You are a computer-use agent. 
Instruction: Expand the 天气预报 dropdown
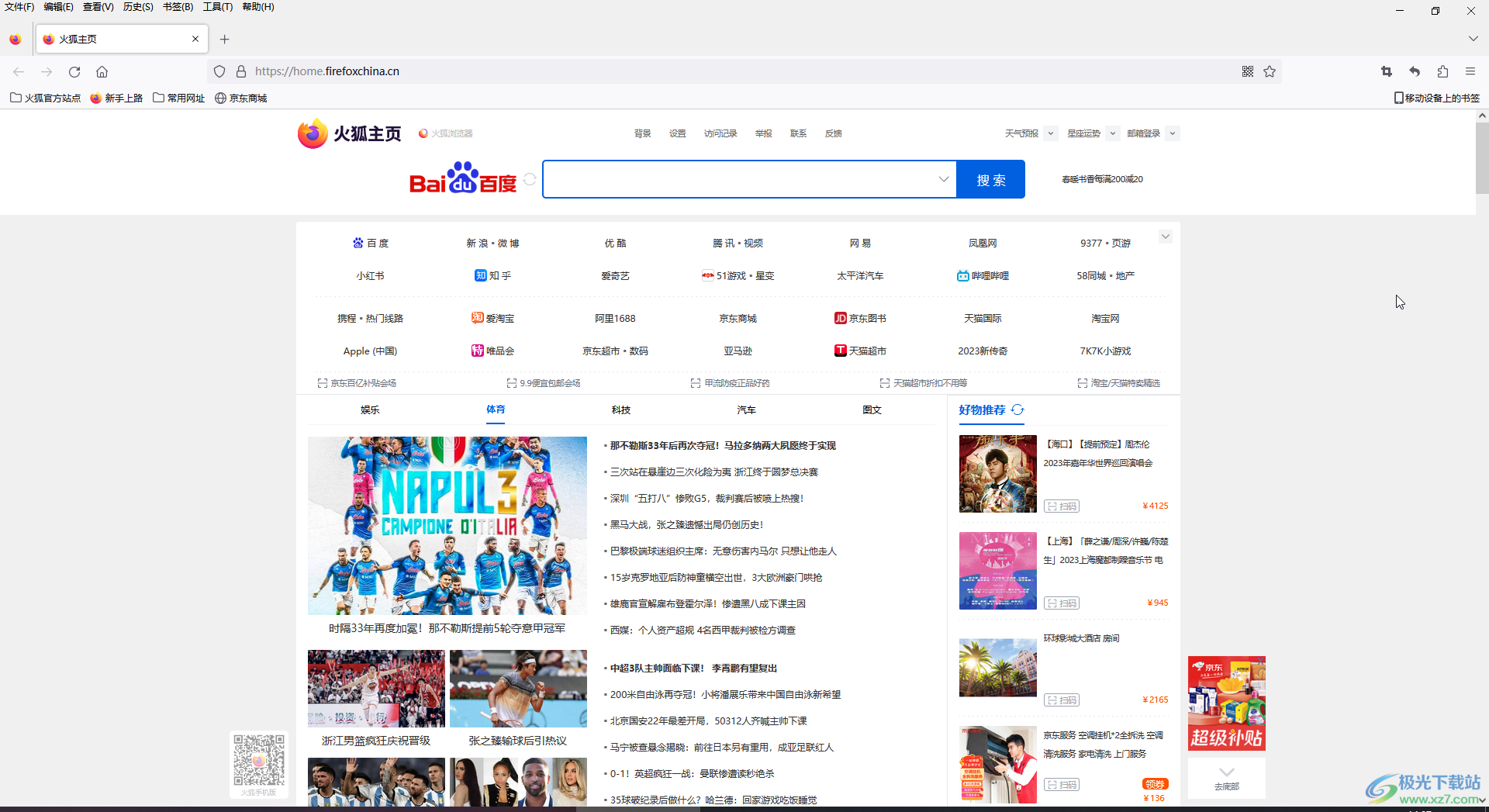tap(1051, 133)
